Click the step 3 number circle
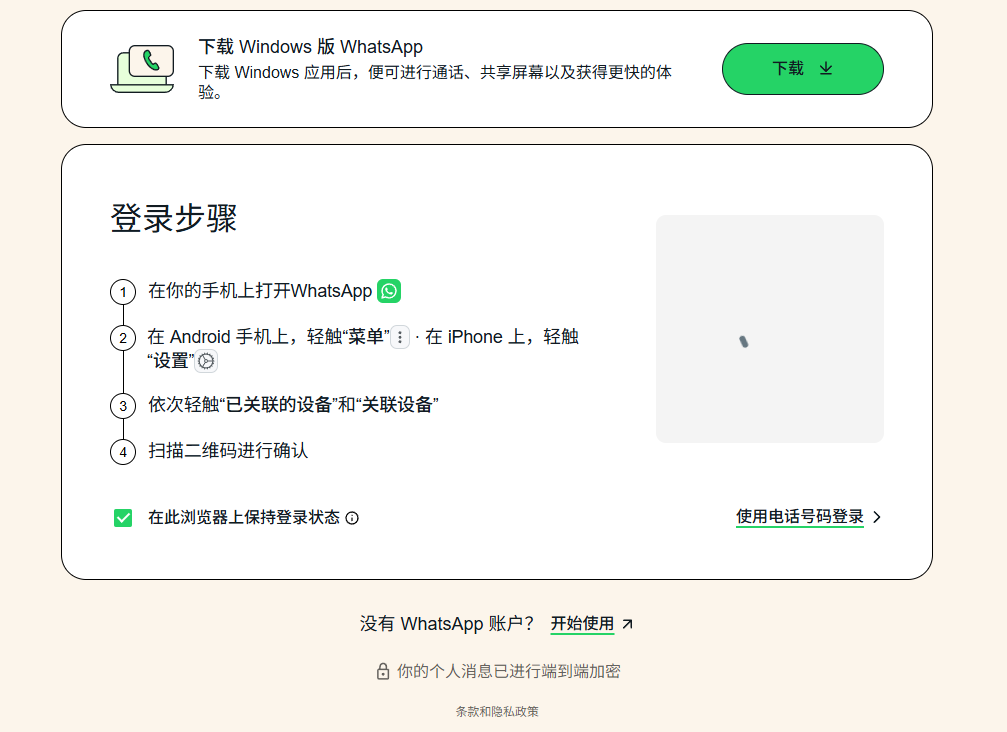This screenshot has width=1007, height=732. tap(123, 406)
